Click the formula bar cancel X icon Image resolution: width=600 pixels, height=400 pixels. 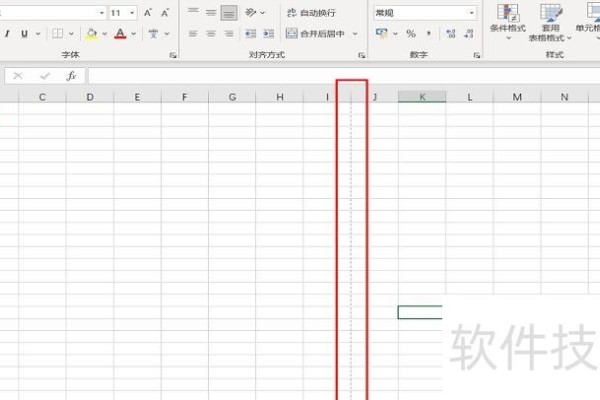point(18,76)
